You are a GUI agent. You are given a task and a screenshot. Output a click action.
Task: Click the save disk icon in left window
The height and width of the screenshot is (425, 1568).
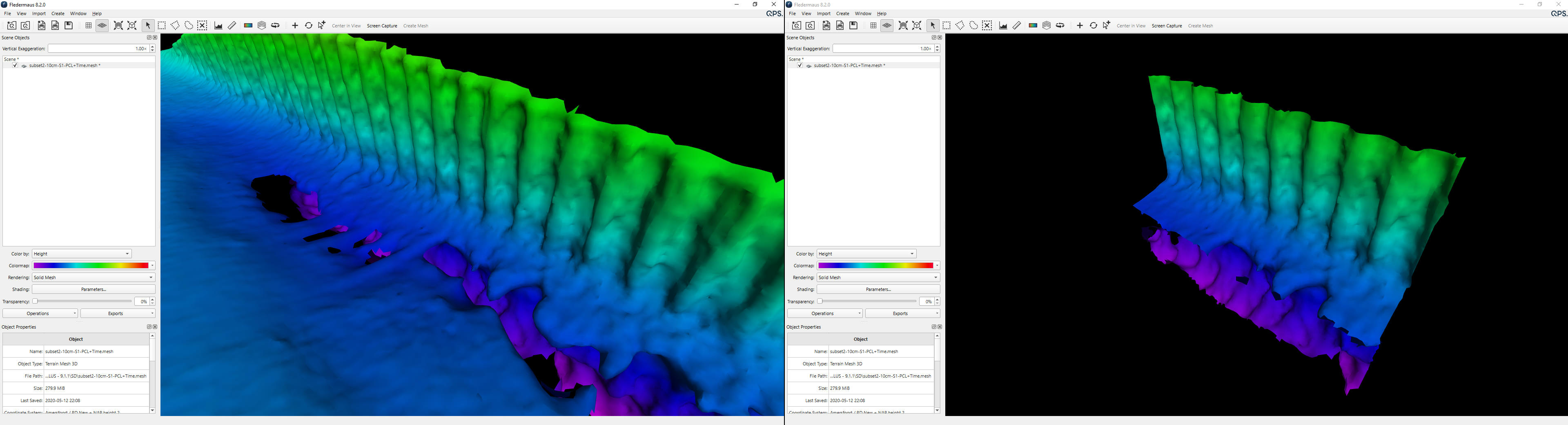69,26
